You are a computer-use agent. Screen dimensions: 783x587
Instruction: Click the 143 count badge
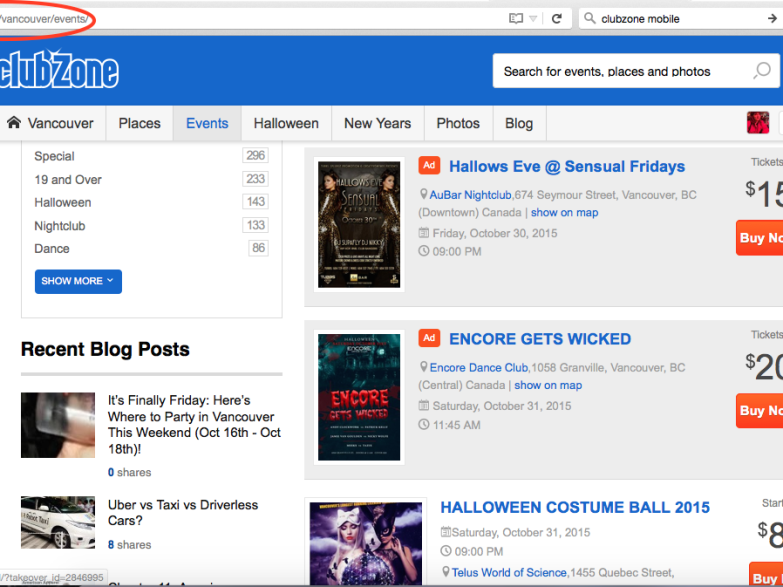coord(256,201)
